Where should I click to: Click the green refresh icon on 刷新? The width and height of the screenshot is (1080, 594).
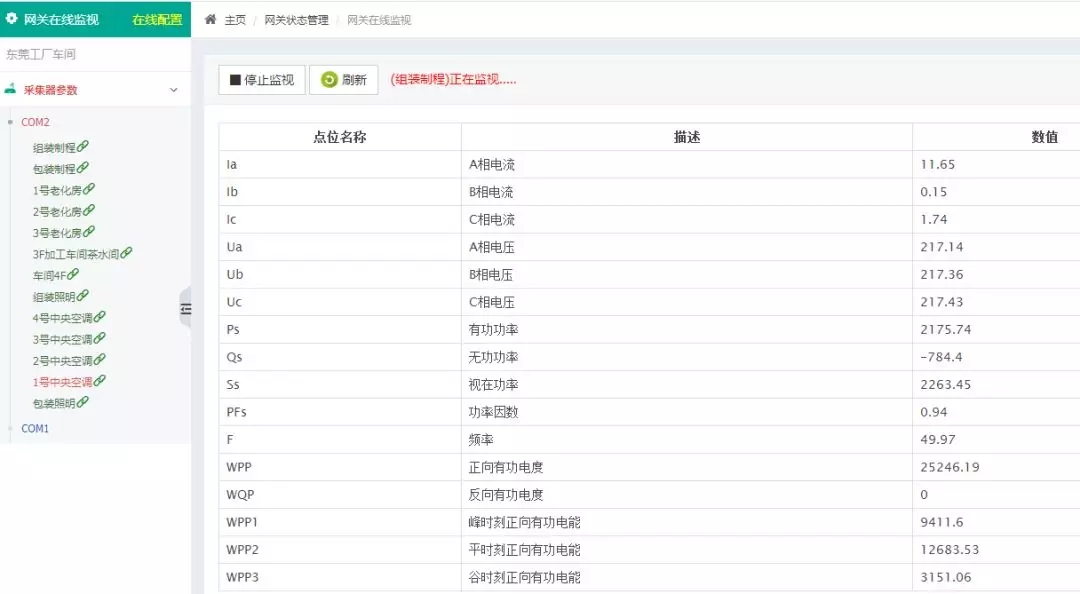327,80
